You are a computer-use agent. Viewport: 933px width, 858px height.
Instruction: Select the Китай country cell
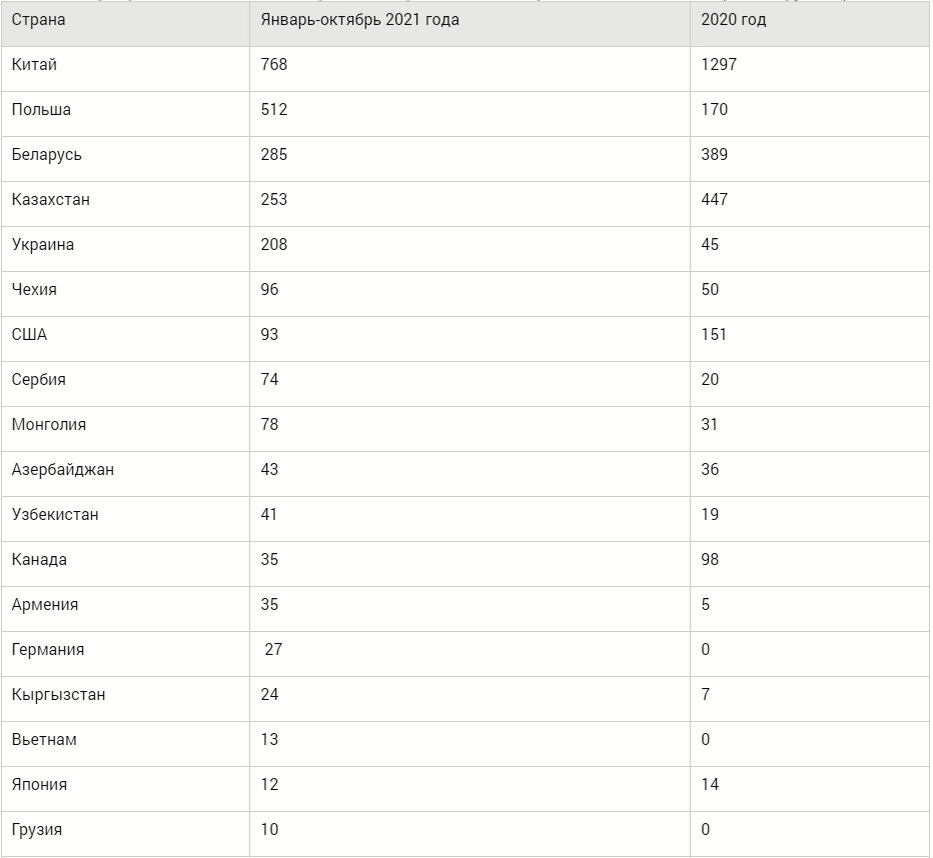tap(34, 64)
